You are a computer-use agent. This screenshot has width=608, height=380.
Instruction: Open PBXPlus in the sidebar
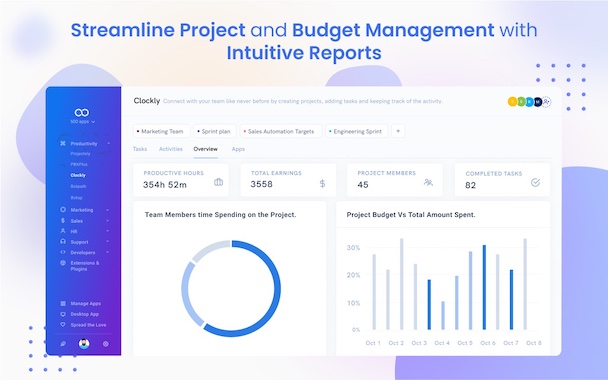79,164
